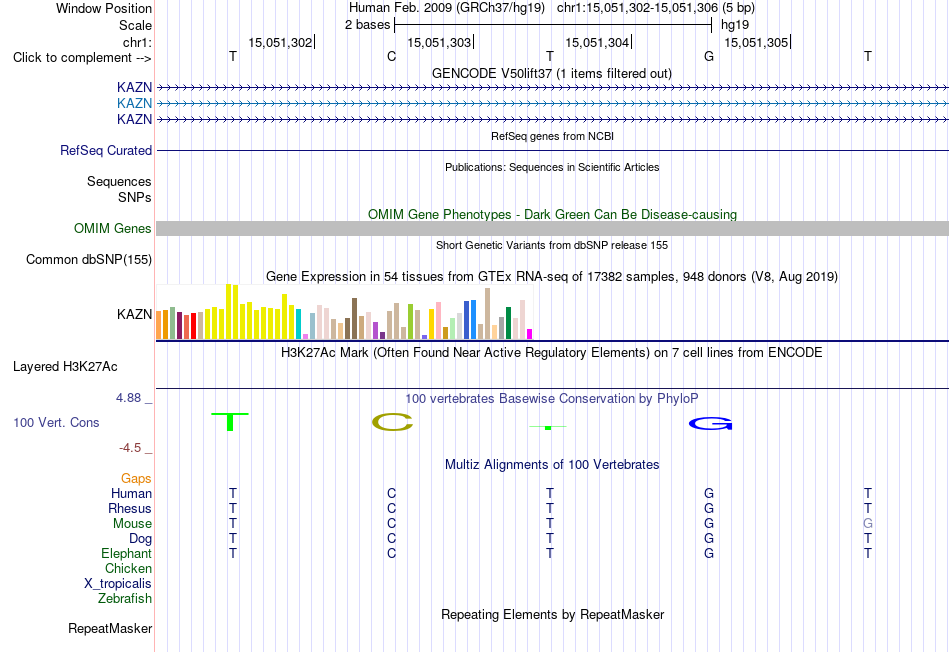
Task: Open the 'GENCODE V50lift37 (1 items filtered out)' track title
Action: point(551,73)
